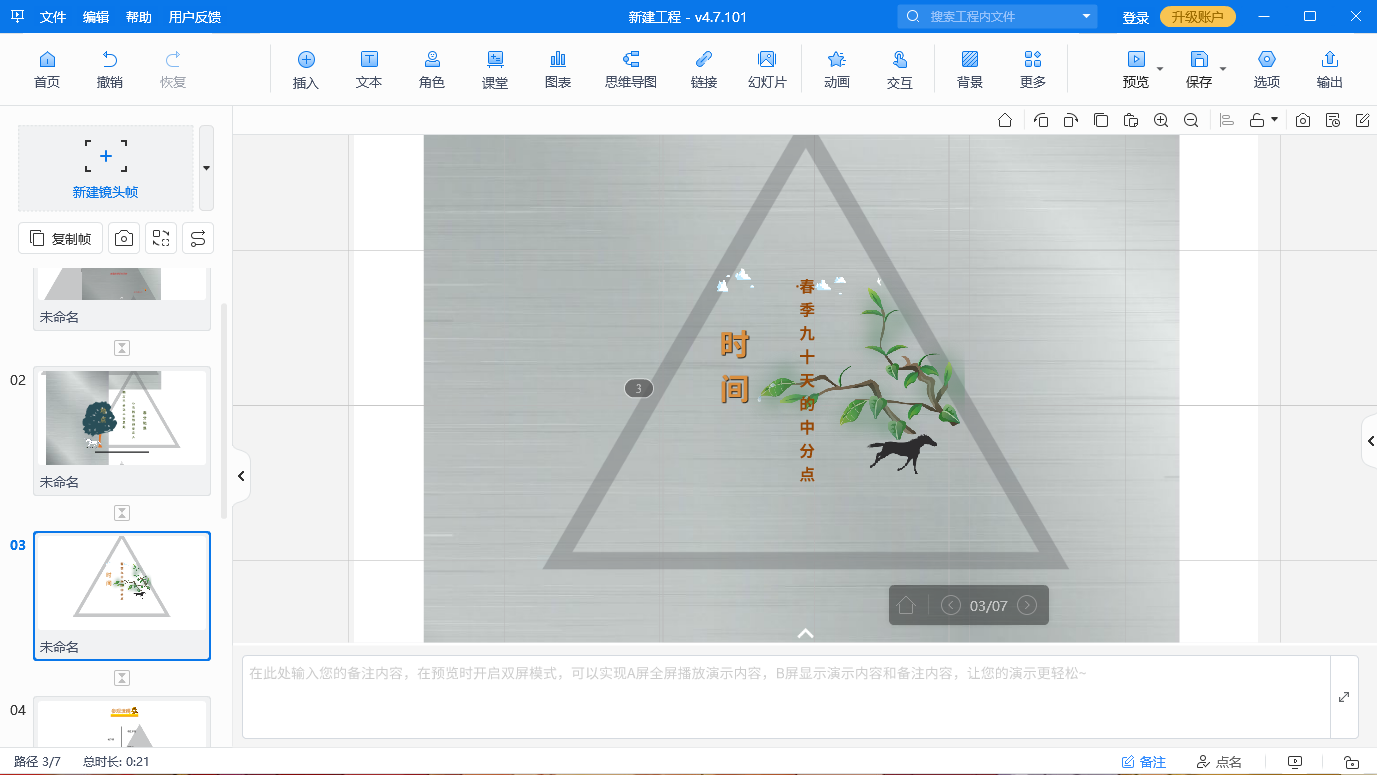Click the path route icon in frame panel
This screenshot has width=1377, height=775.
(198, 238)
